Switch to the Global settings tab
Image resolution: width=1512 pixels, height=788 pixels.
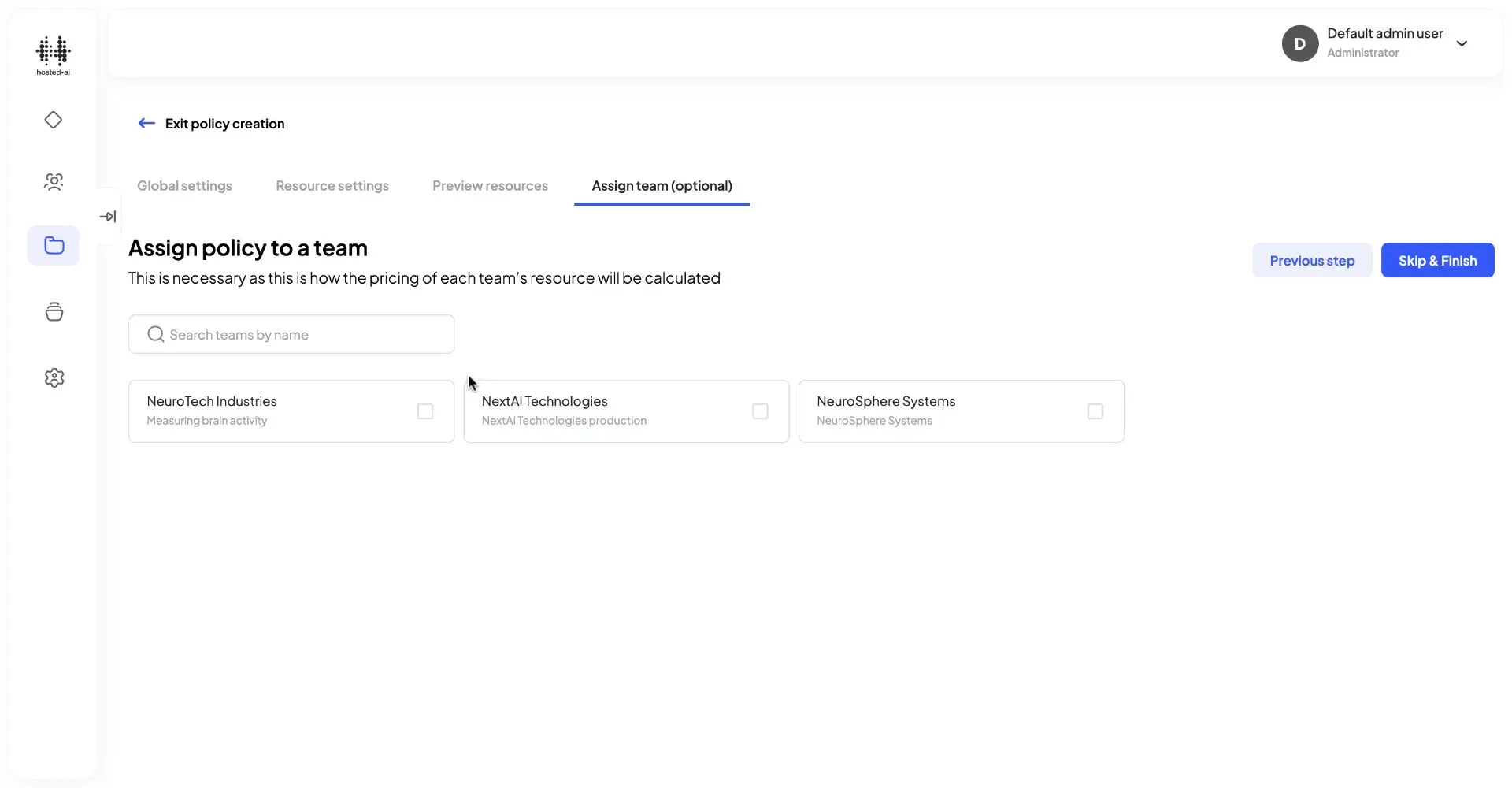[185, 185]
